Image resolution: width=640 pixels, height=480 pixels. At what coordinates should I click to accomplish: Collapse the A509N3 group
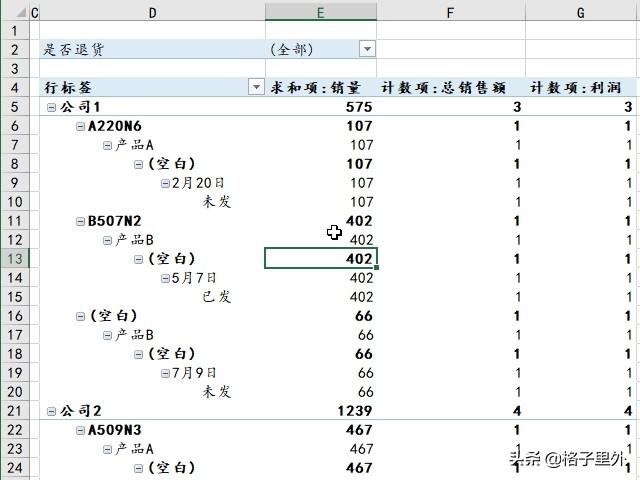click(80, 430)
